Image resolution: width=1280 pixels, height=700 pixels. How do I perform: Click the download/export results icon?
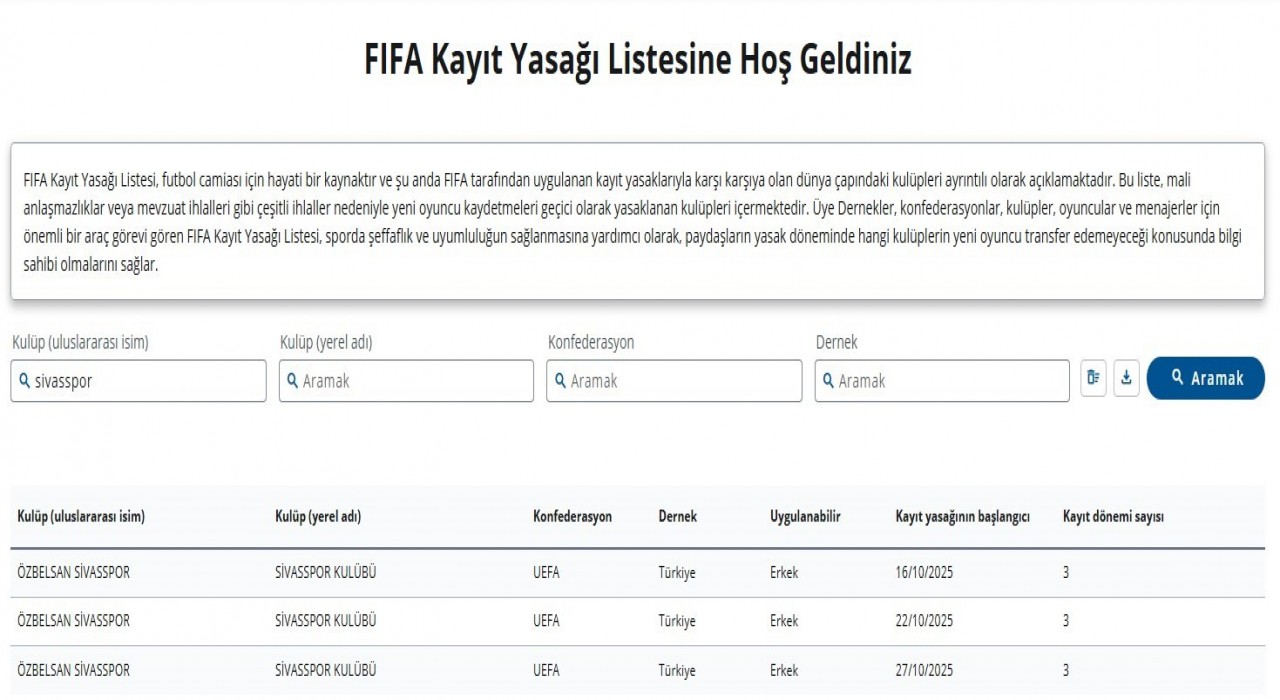(1127, 379)
